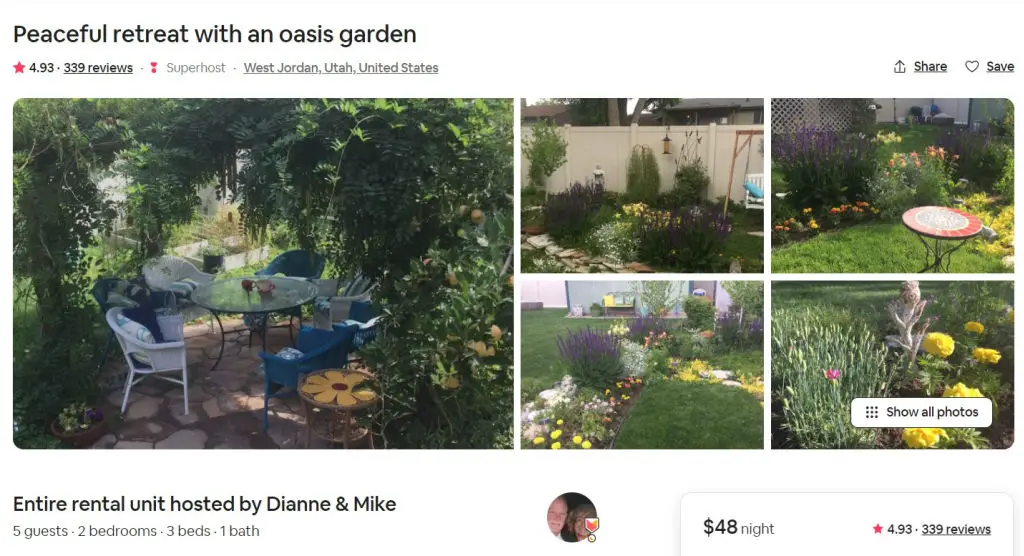Open the 339 reviews link under title
The image size is (1024, 556).
[98, 68]
